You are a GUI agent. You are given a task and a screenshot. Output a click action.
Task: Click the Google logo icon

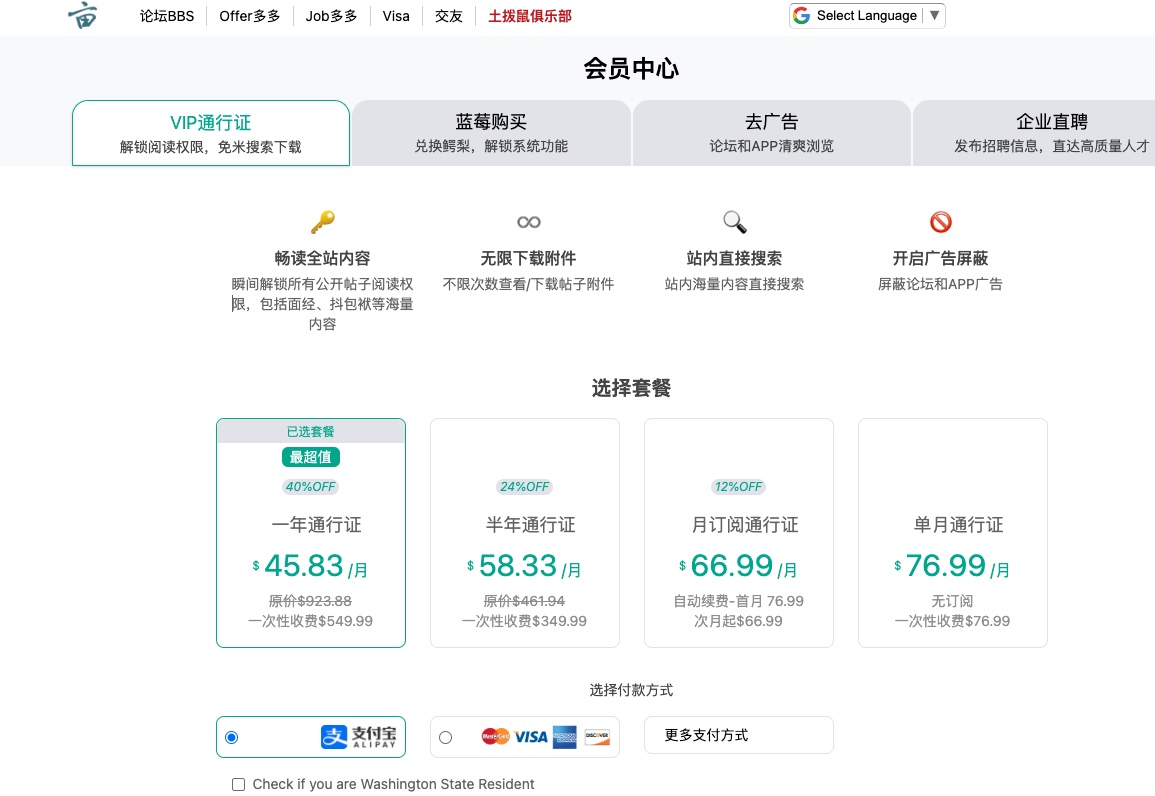(801, 15)
